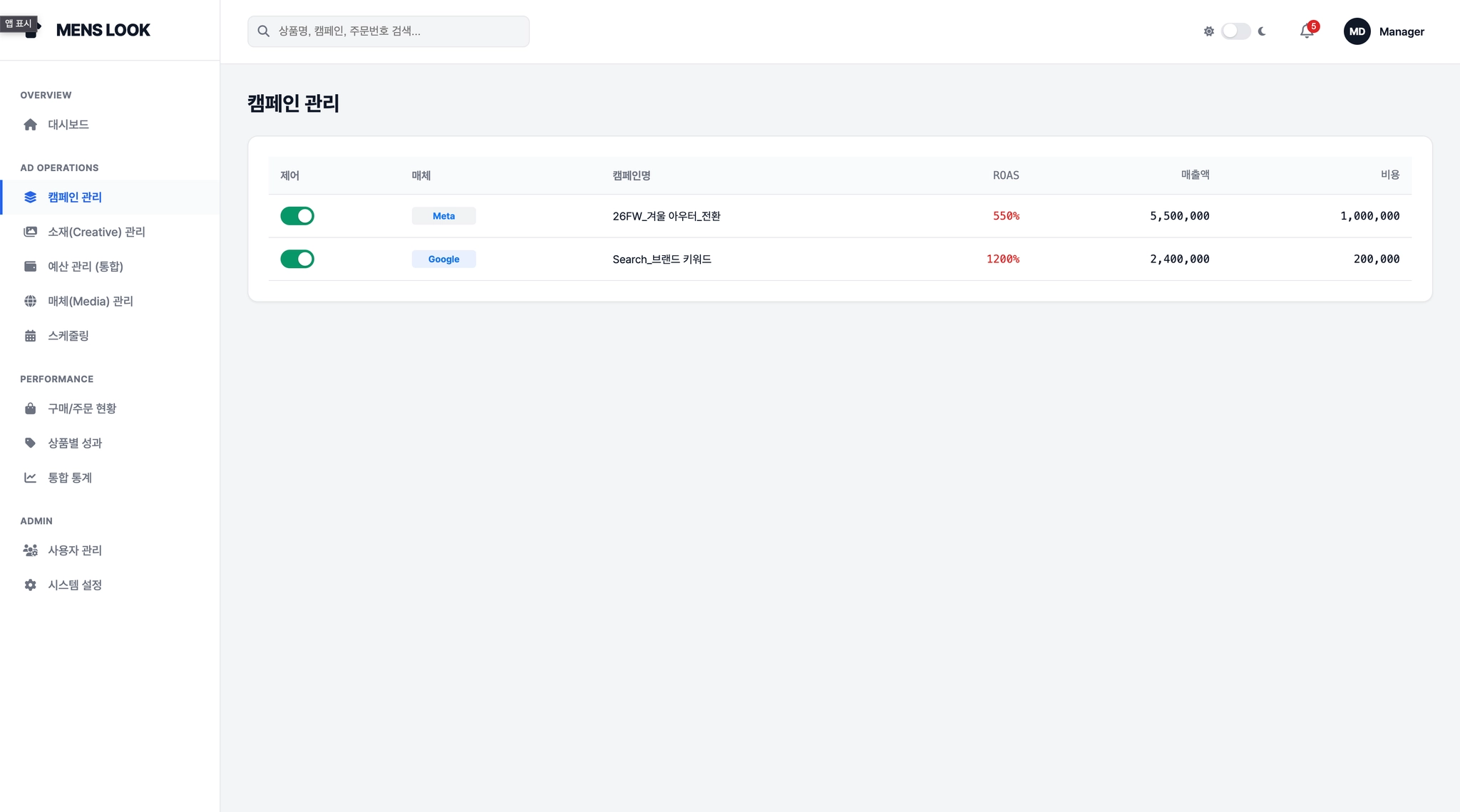Image resolution: width=1460 pixels, height=812 pixels.
Task: Click the integrated statistics chart icon
Action: coord(30,478)
